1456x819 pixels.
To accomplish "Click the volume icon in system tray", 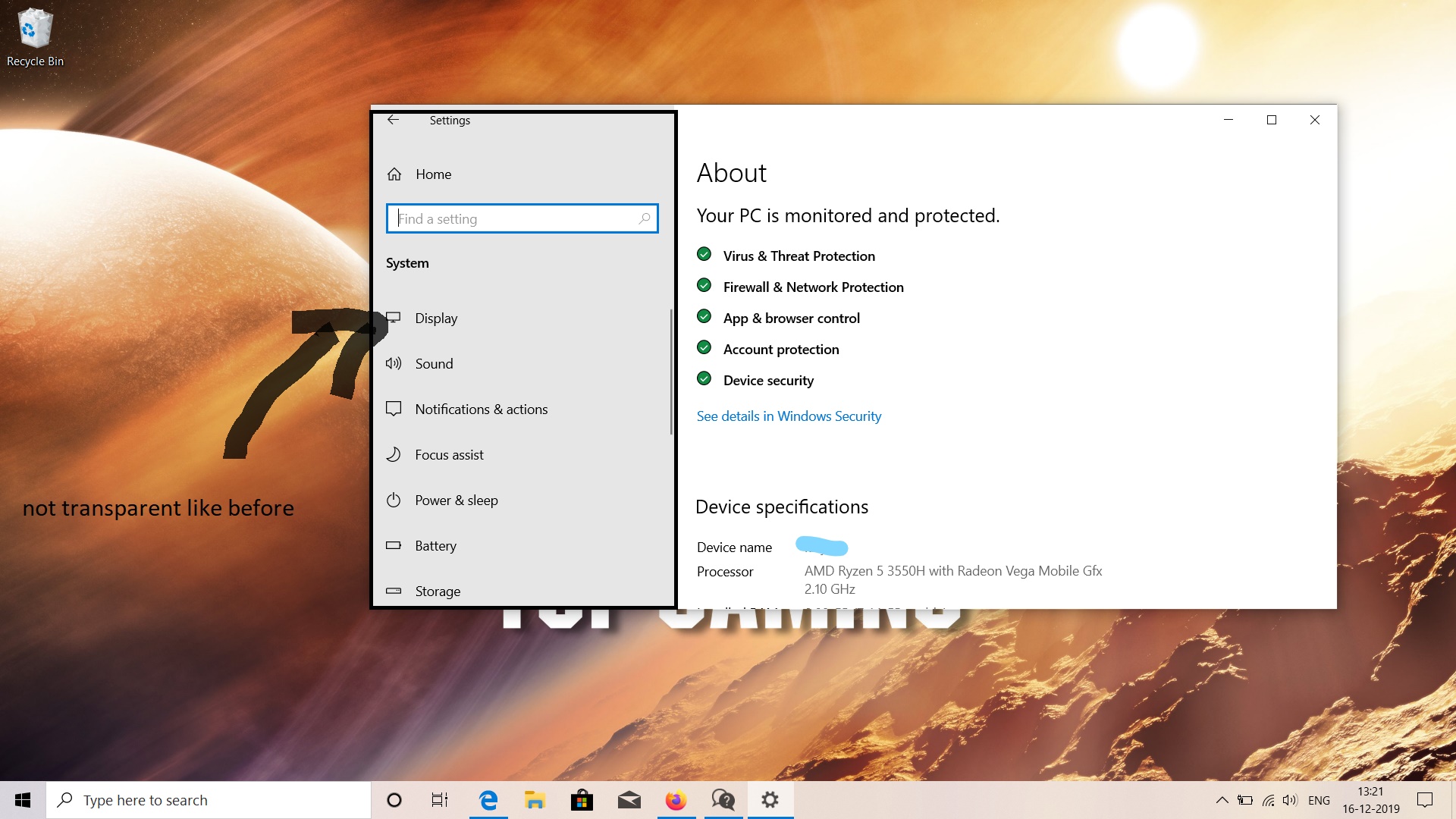I will [1289, 800].
